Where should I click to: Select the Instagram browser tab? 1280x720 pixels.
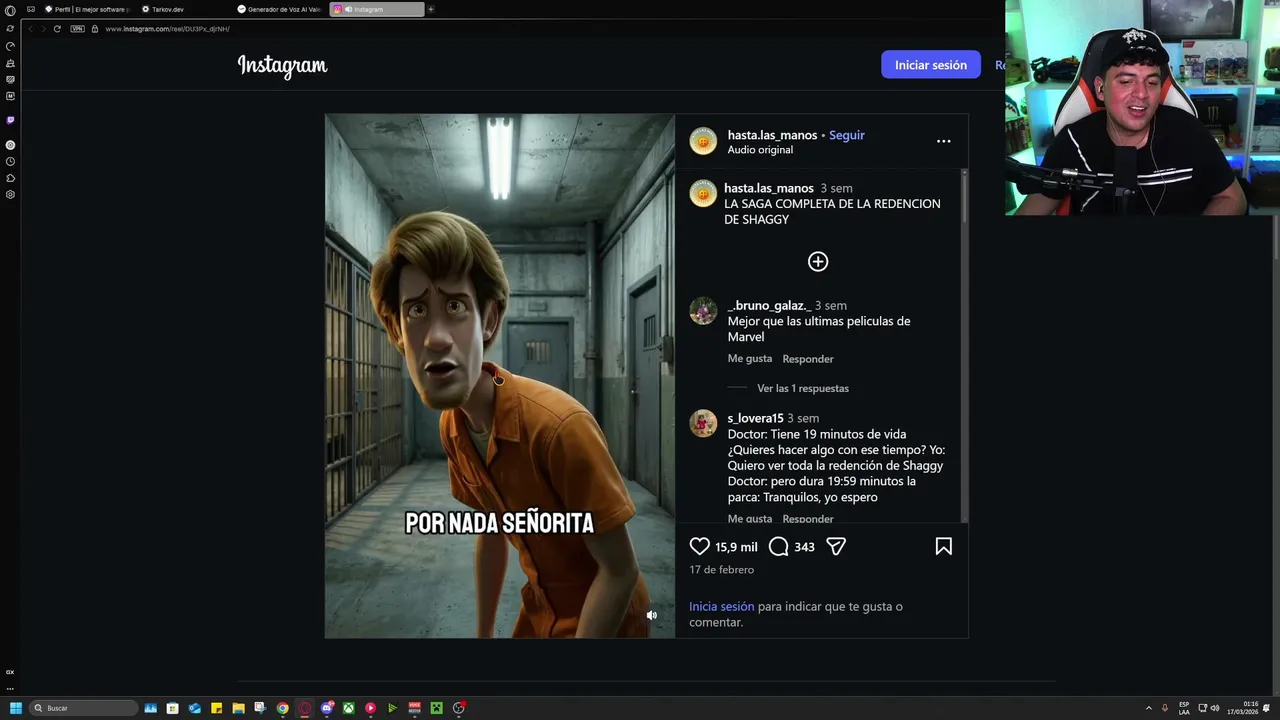click(x=376, y=9)
